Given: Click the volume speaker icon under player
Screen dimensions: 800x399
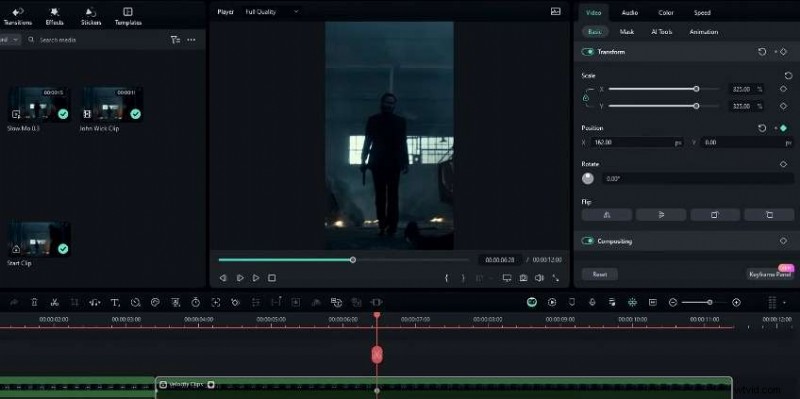Looking at the screenshot, I should point(539,278).
